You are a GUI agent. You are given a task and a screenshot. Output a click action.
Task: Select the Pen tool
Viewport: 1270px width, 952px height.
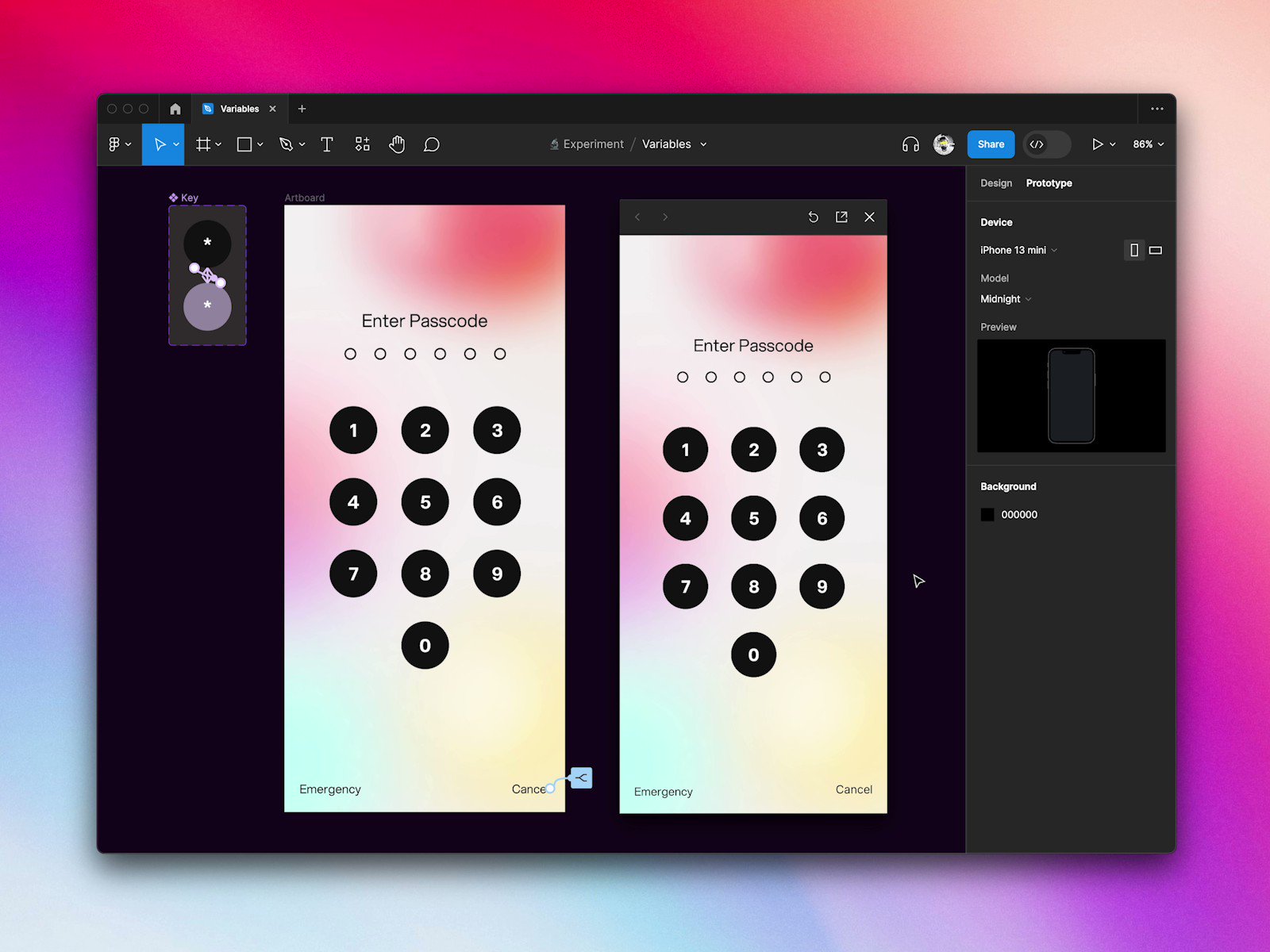tap(287, 144)
